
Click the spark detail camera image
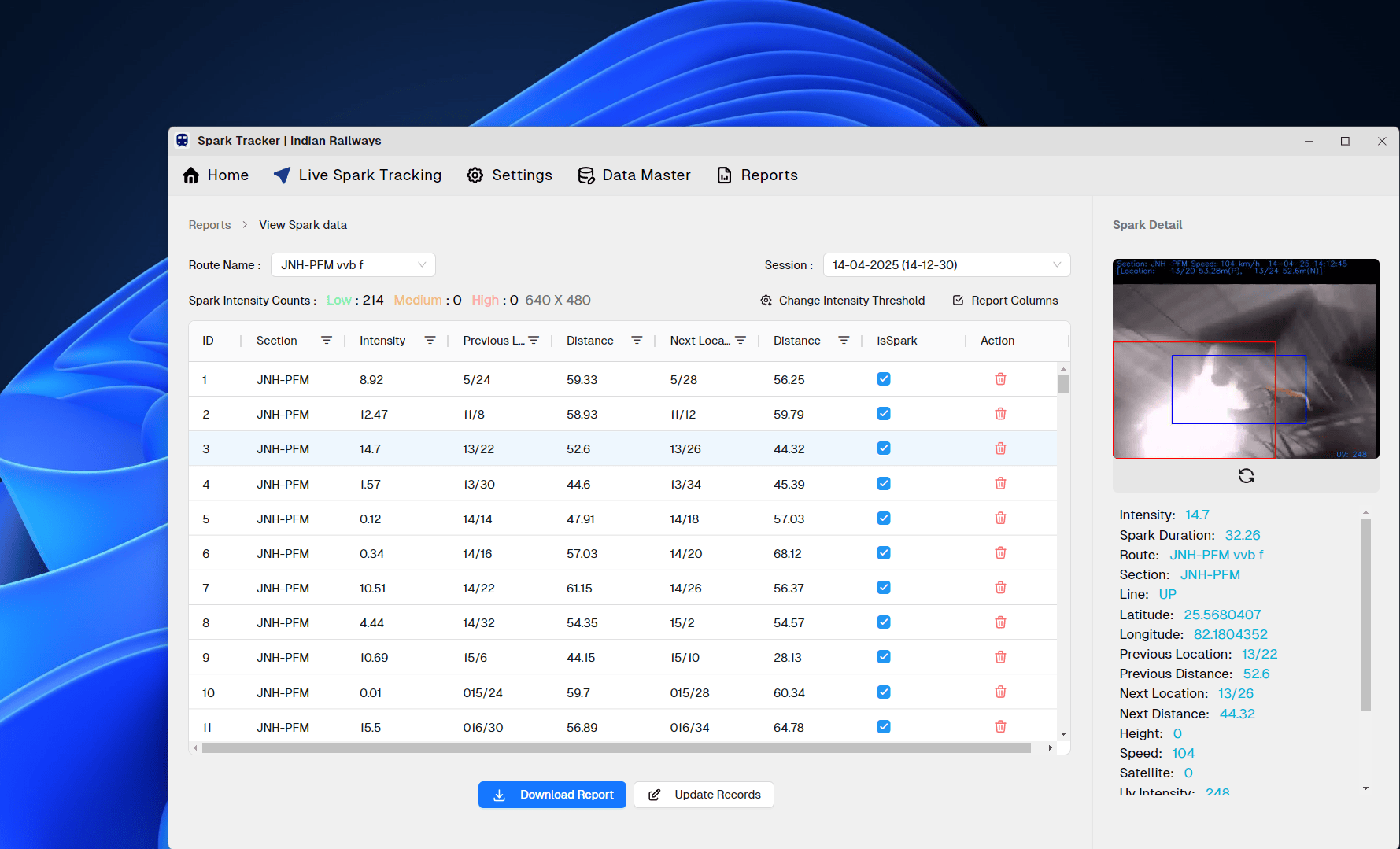click(x=1246, y=359)
